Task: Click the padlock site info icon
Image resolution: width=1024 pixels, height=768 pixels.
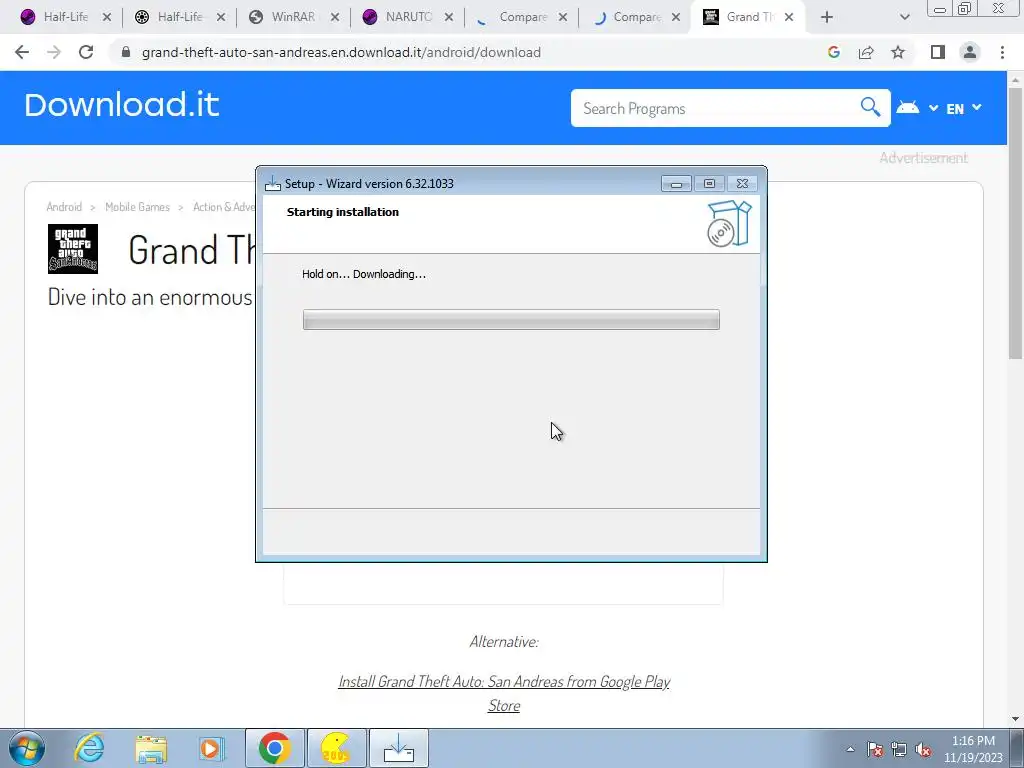Action: (126, 52)
